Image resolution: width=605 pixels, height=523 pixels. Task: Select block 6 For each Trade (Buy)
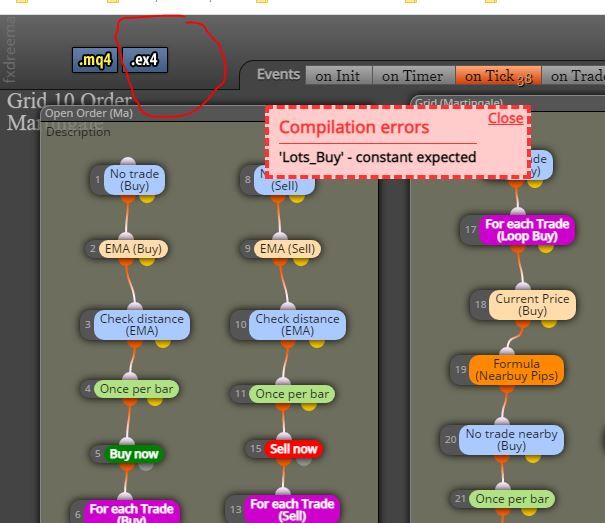pos(131,513)
